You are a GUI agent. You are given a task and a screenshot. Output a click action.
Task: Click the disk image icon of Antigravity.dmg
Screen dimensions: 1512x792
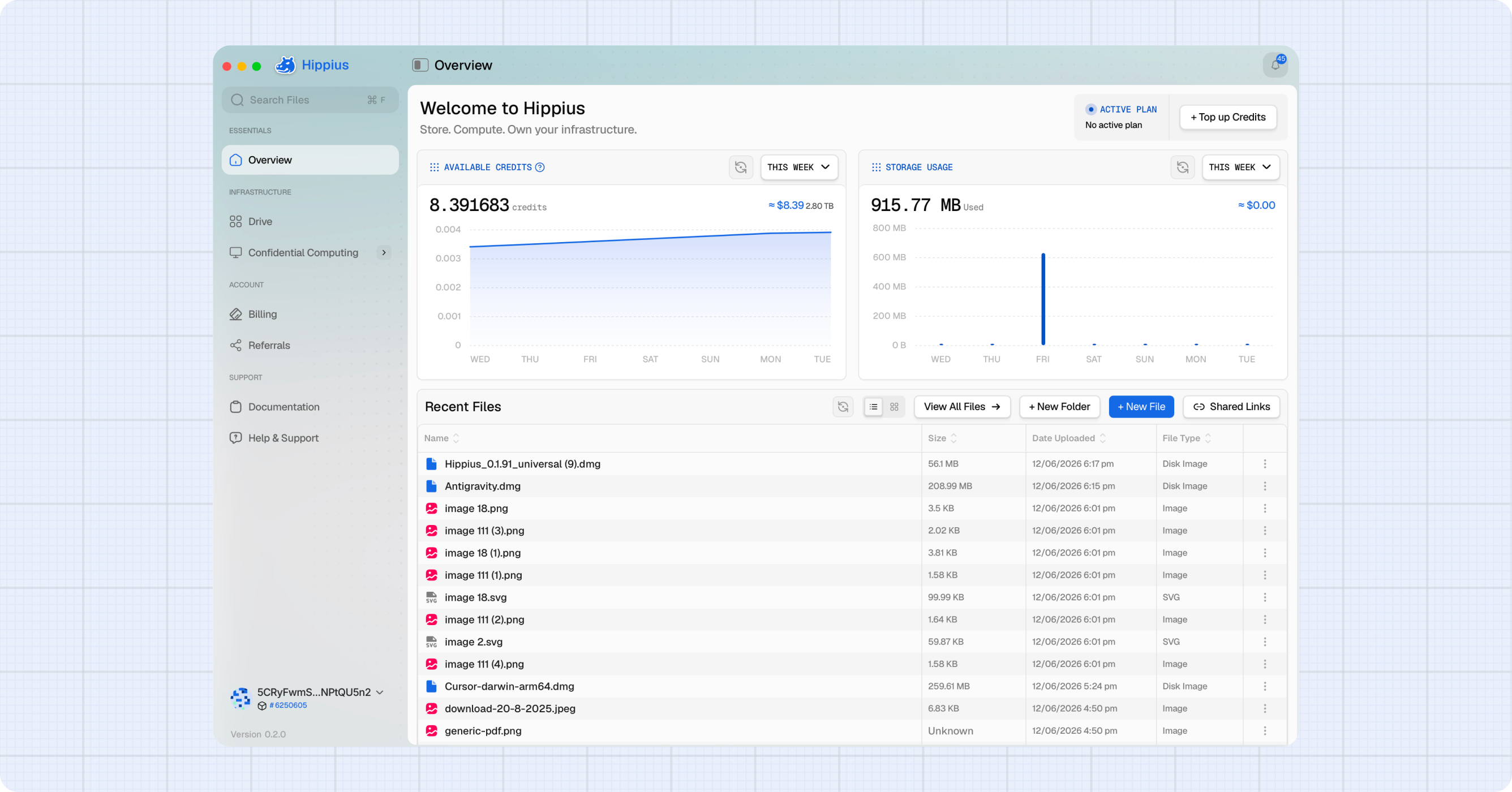[431, 486]
